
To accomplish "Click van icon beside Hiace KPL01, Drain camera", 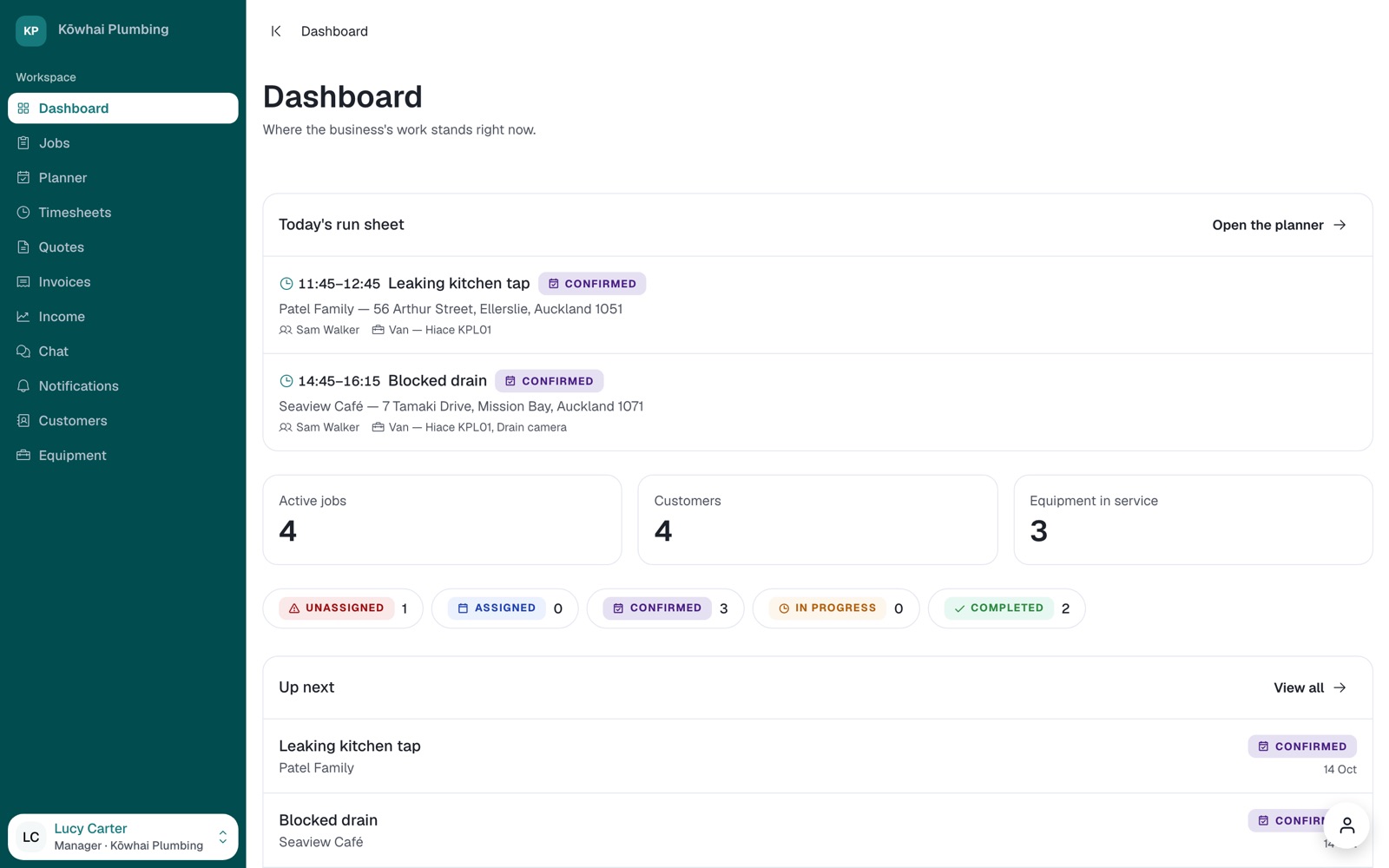I will point(379,427).
